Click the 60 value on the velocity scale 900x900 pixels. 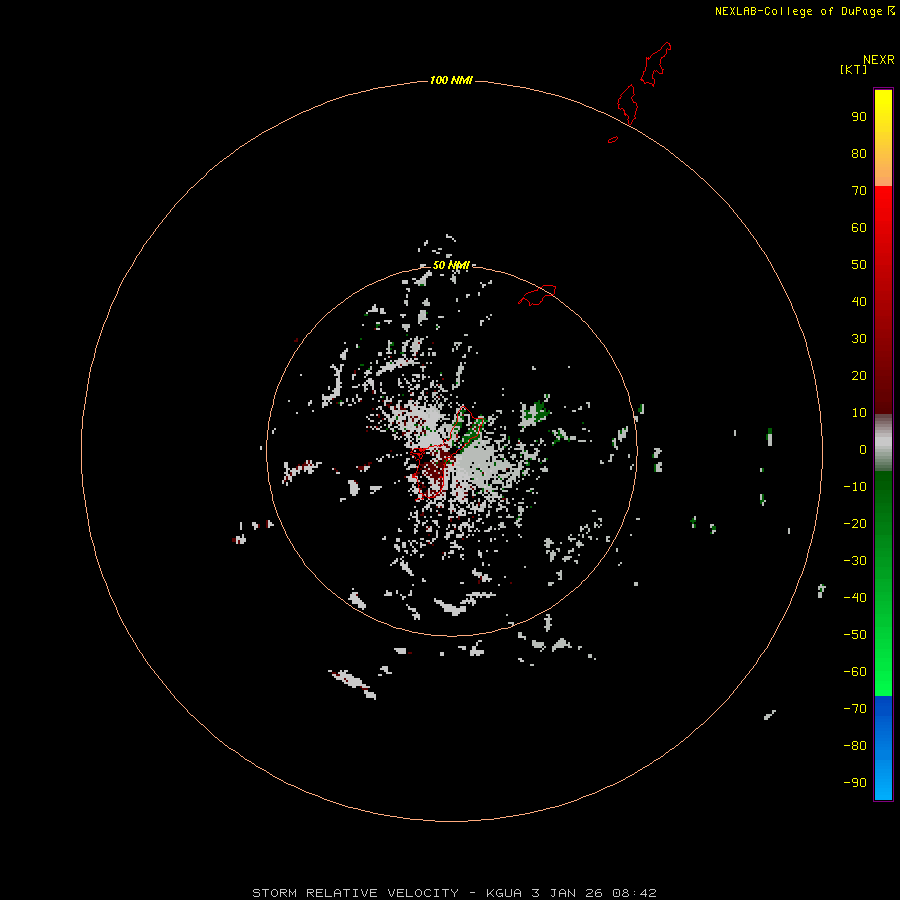tap(859, 228)
